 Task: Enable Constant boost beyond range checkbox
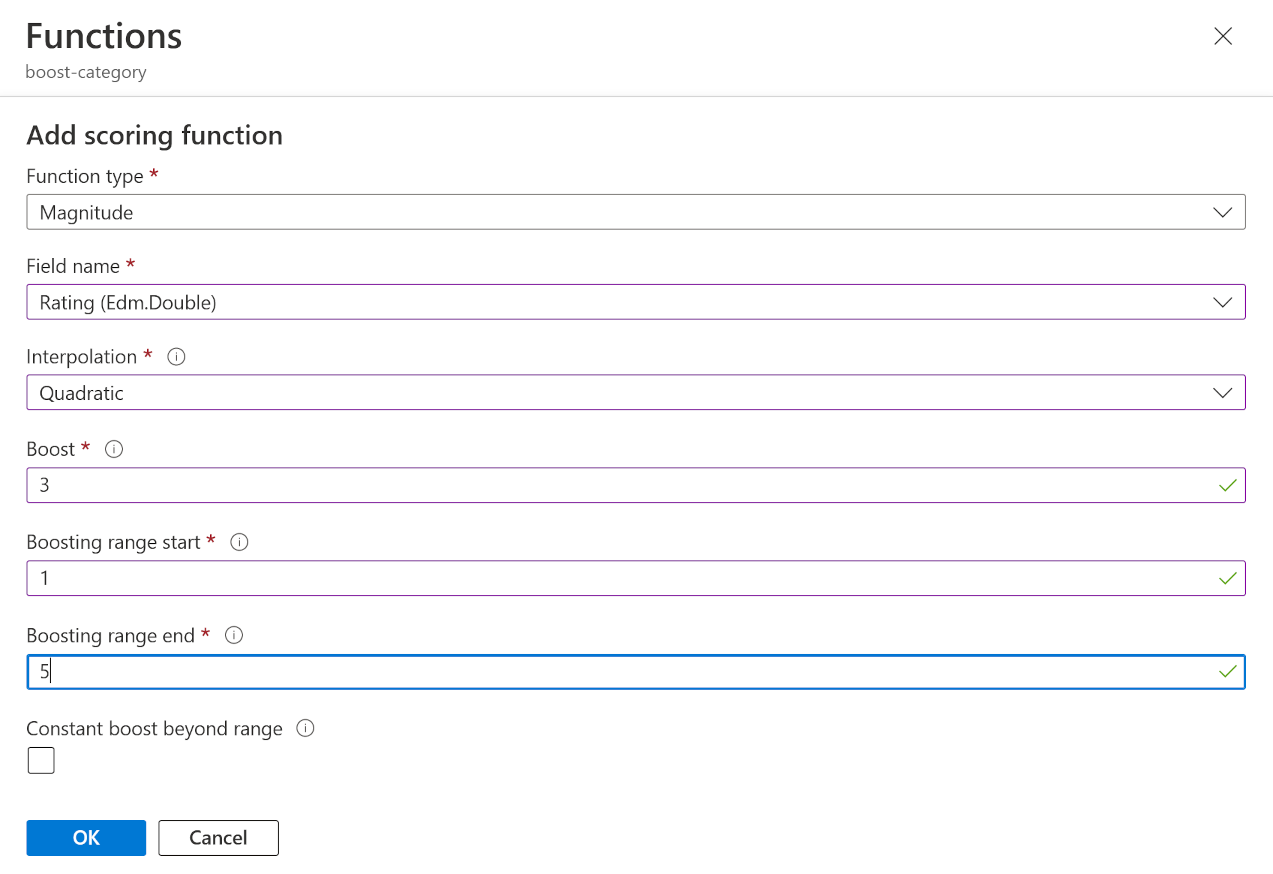point(41,761)
